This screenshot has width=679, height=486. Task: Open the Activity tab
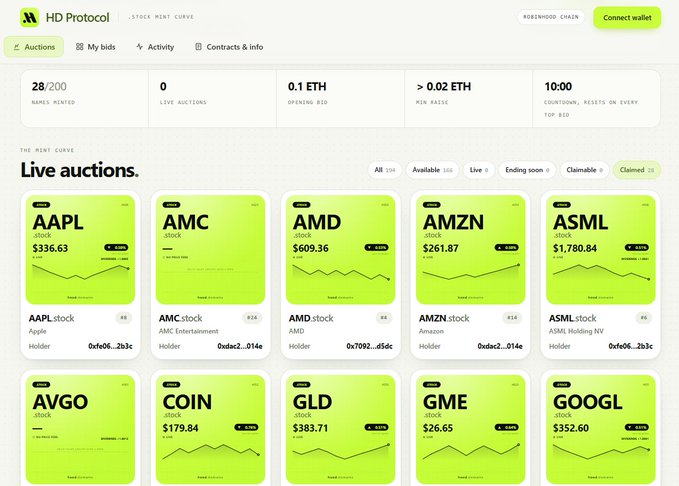(155, 47)
